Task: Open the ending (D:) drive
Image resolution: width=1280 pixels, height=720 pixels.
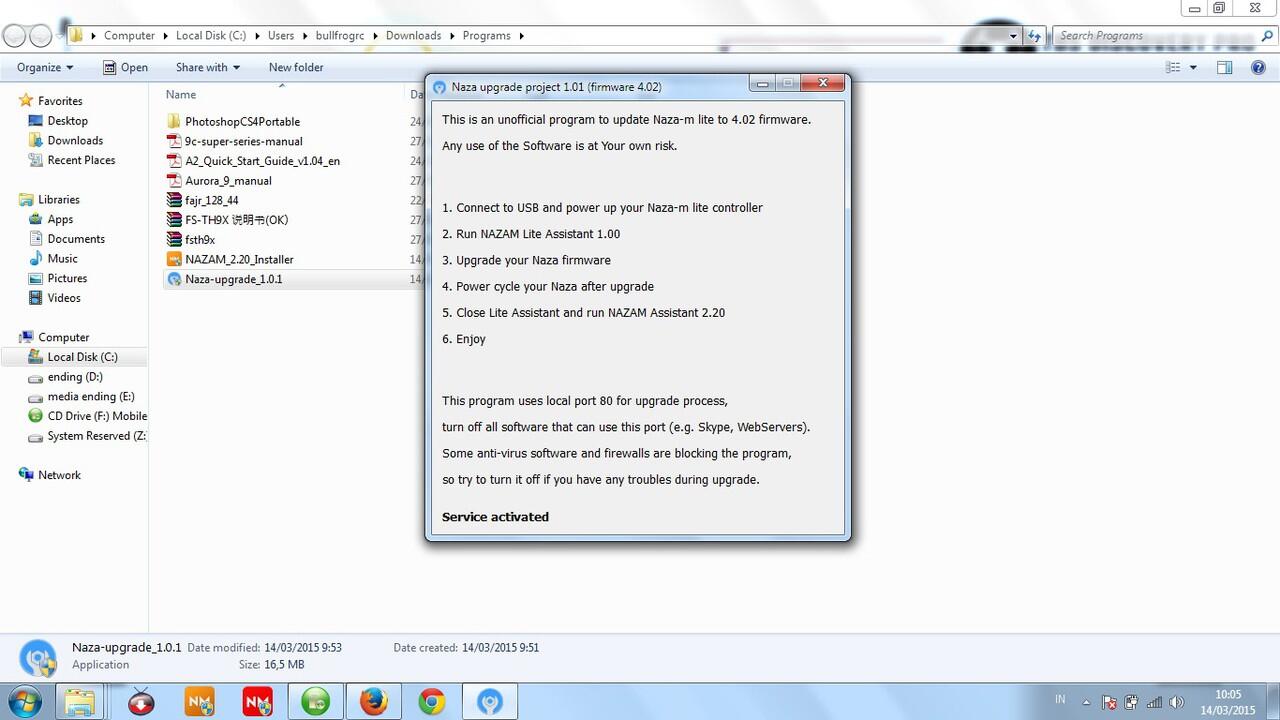Action: coord(75,377)
